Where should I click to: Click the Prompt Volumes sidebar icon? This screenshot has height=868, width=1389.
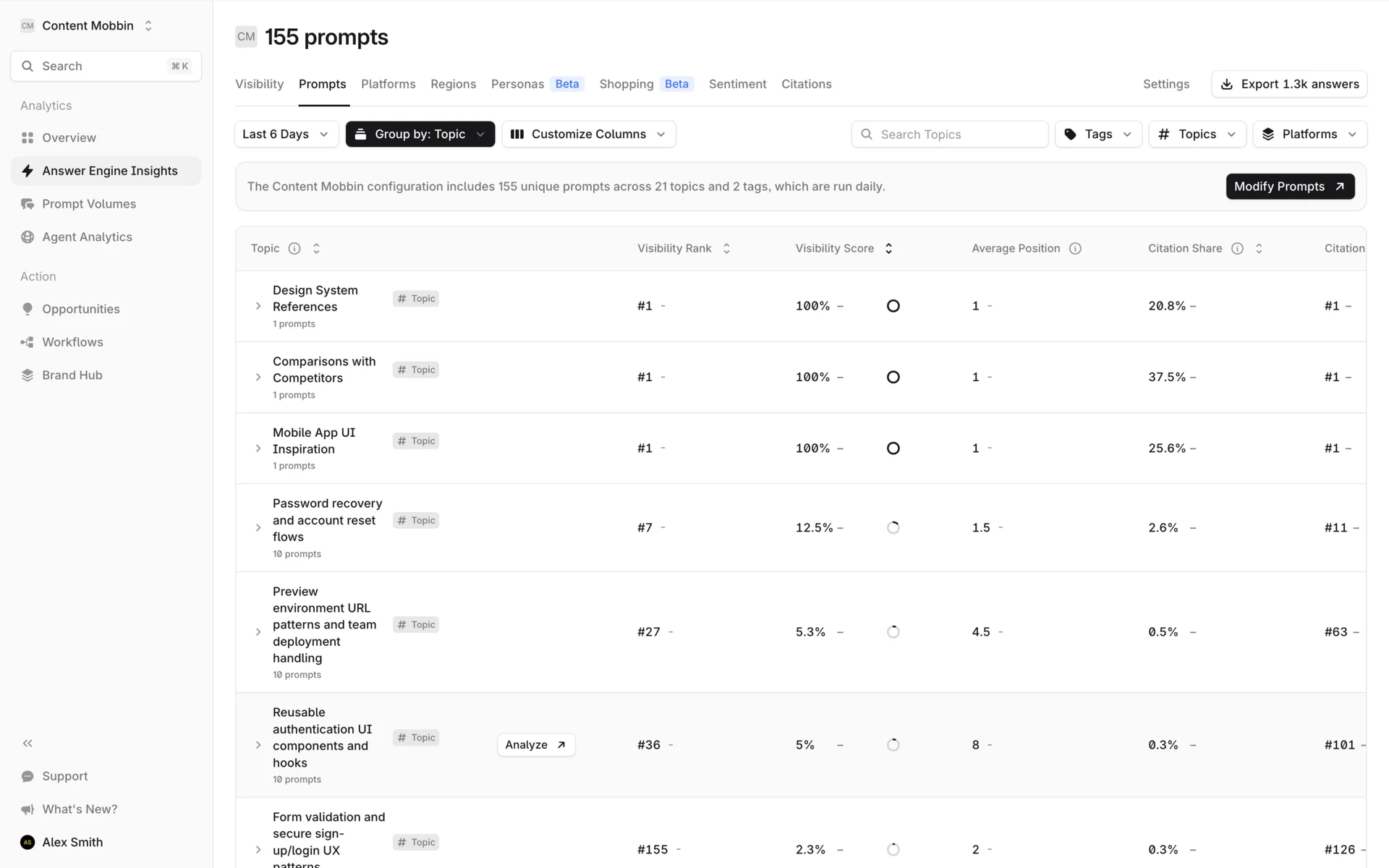[27, 204]
